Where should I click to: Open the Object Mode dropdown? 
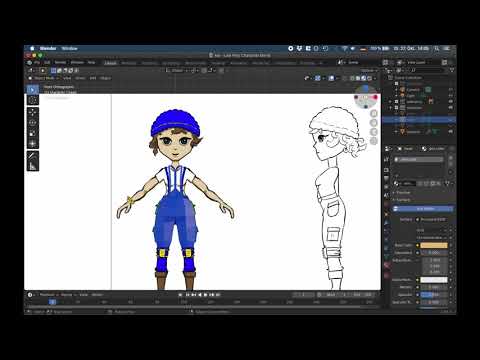pyautogui.click(x=44, y=78)
